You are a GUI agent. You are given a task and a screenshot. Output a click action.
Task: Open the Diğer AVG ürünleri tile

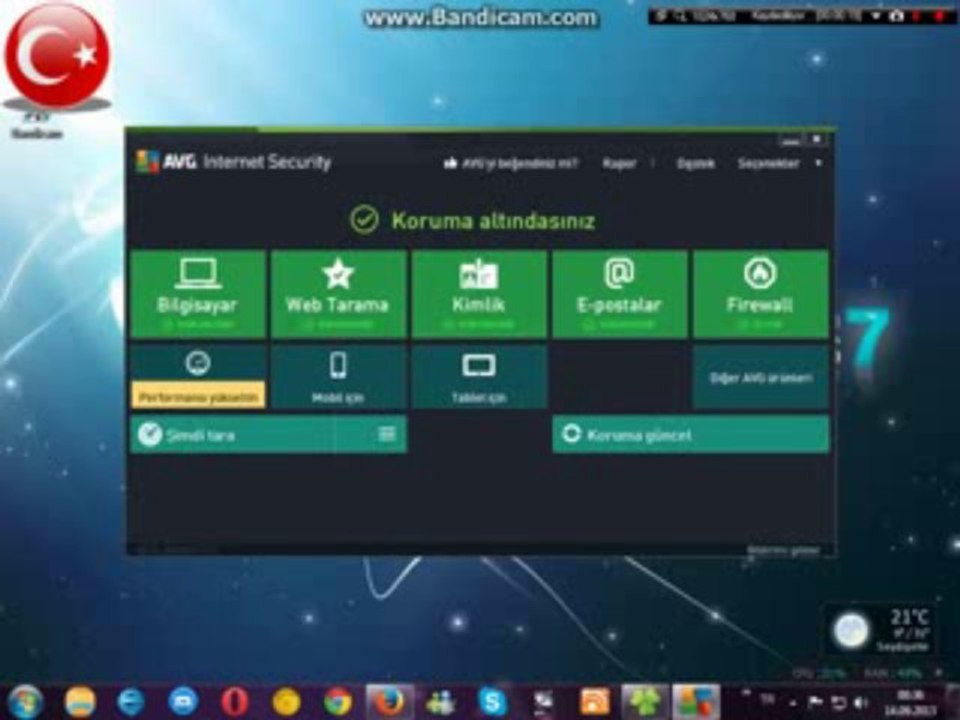(x=760, y=377)
